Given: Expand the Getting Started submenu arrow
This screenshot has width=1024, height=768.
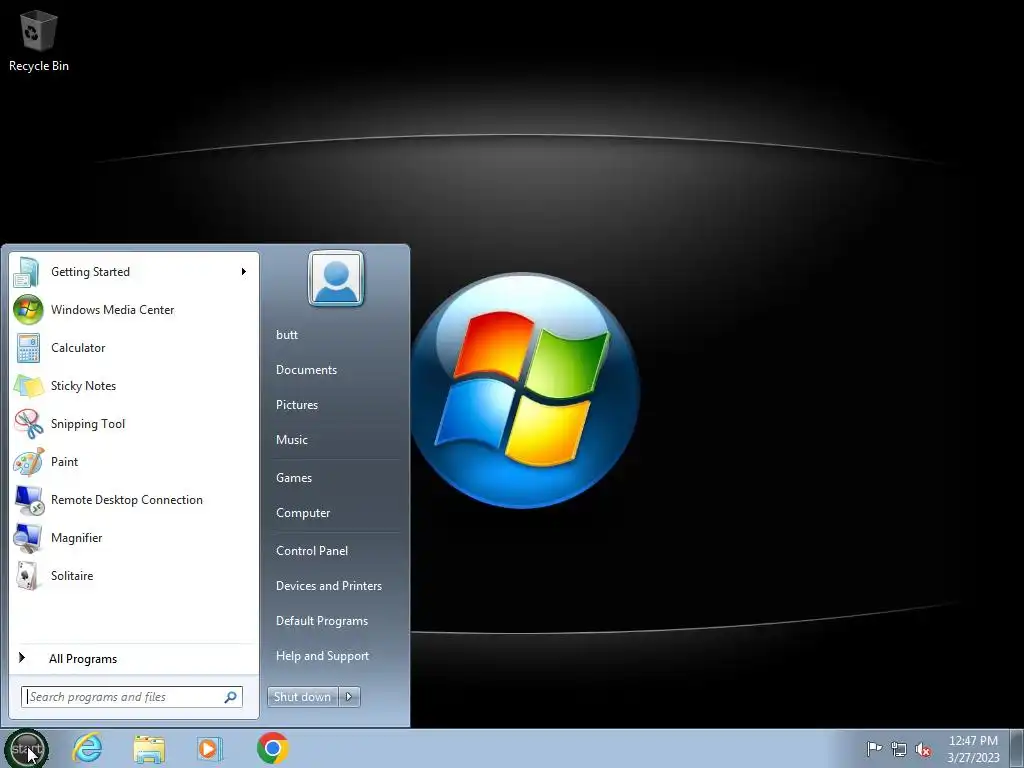Looking at the screenshot, I should pos(244,272).
